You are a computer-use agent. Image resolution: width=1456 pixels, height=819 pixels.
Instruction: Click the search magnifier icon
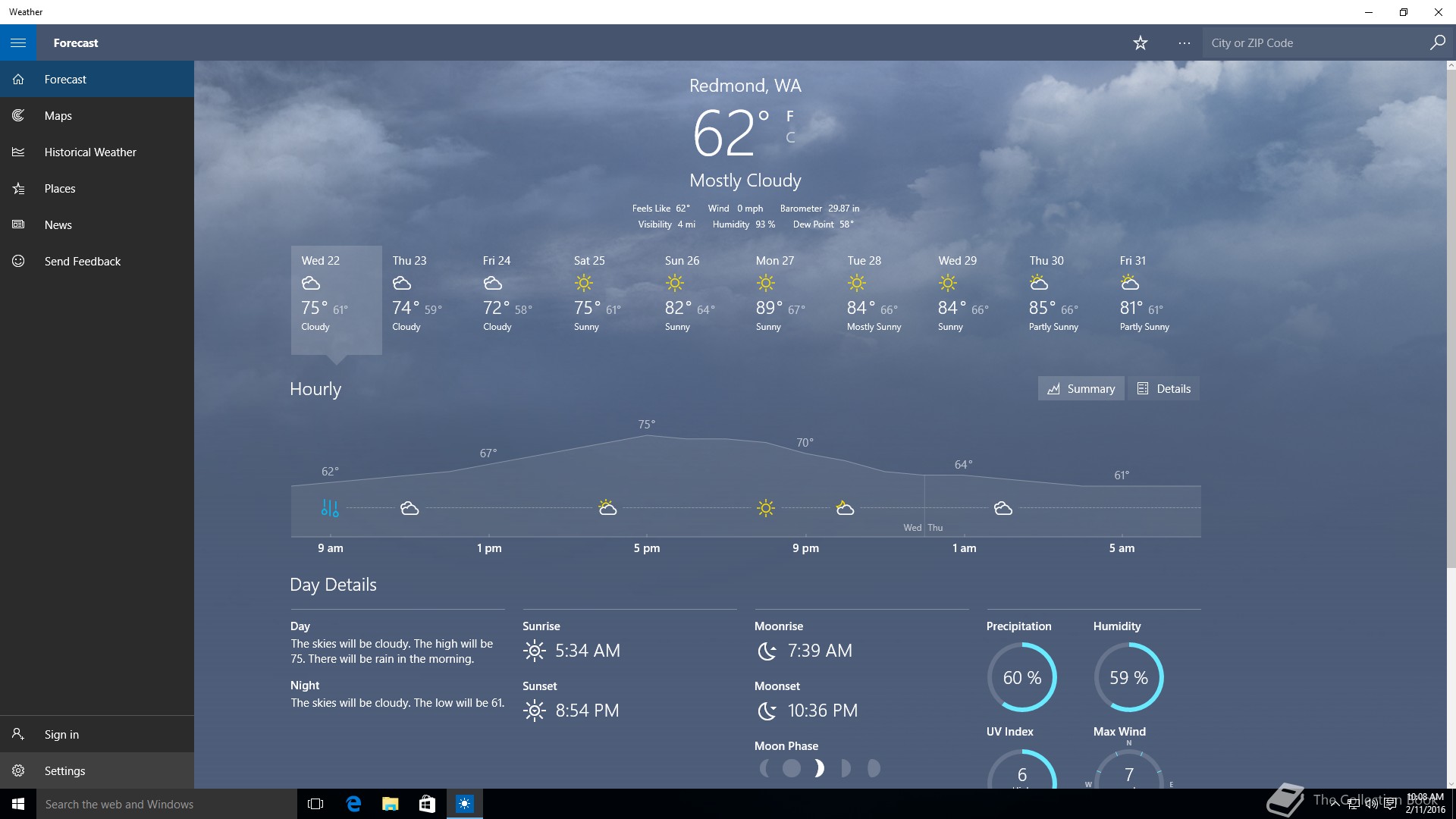(x=1437, y=43)
